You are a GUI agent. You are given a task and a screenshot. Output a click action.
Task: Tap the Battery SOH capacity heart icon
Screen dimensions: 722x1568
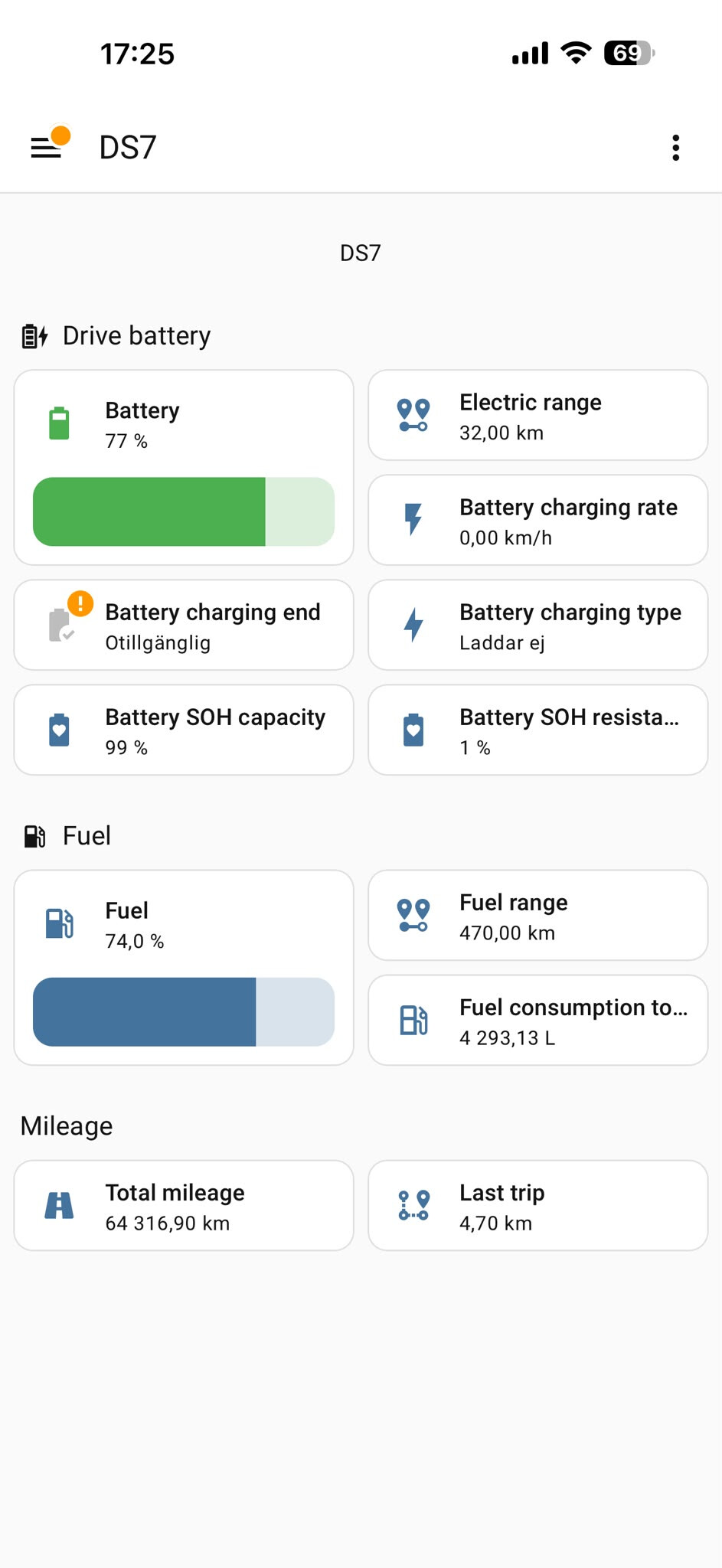click(x=59, y=730)
